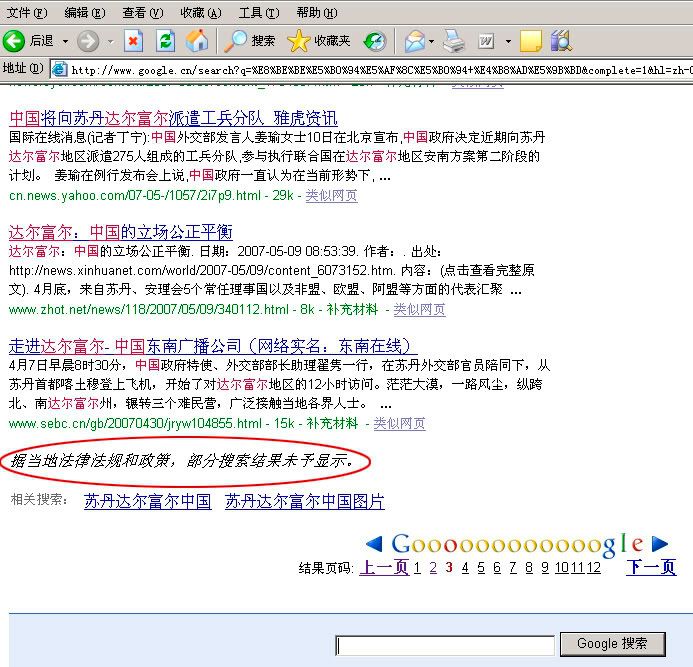
Task: Go to results page 5
Action: pos(481,567)
